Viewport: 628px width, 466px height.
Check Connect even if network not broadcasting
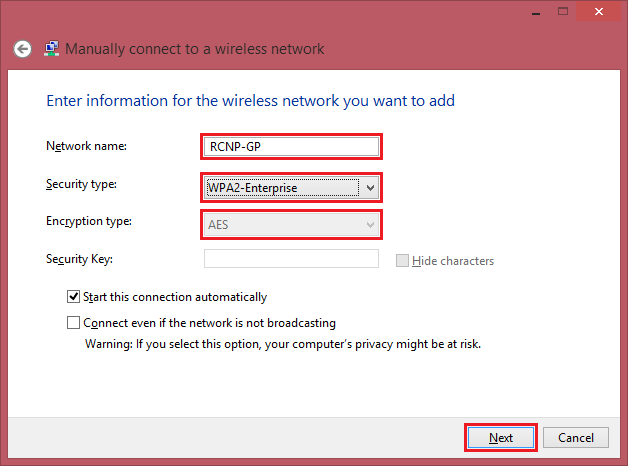pyautogui.click(x=73, y=323)
